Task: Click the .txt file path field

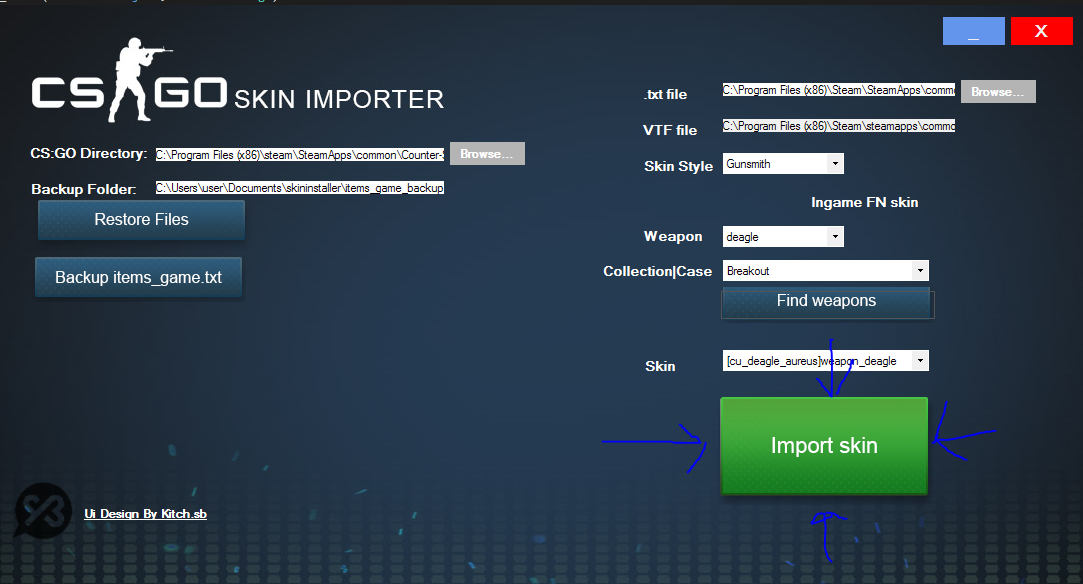Action: click(x=838, y=90)
